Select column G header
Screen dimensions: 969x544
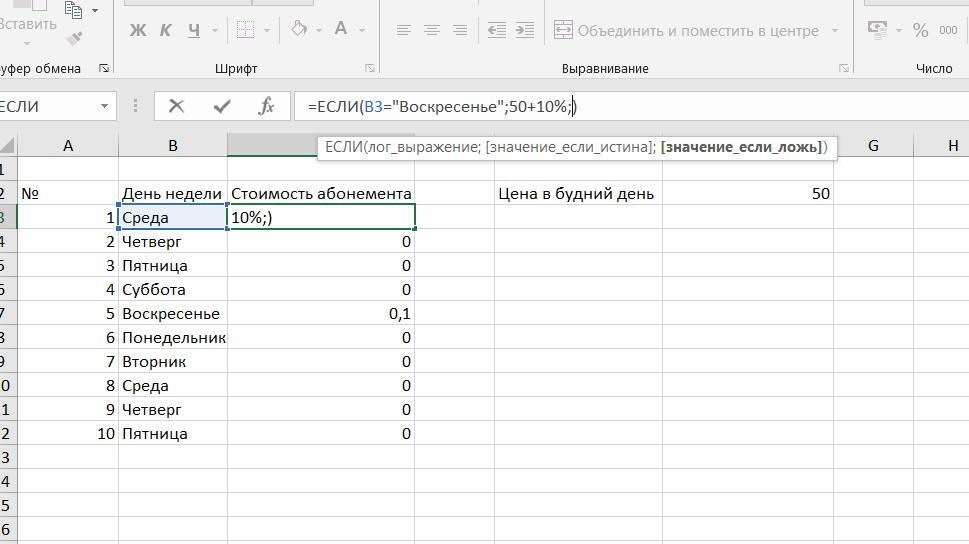point(873,146)
